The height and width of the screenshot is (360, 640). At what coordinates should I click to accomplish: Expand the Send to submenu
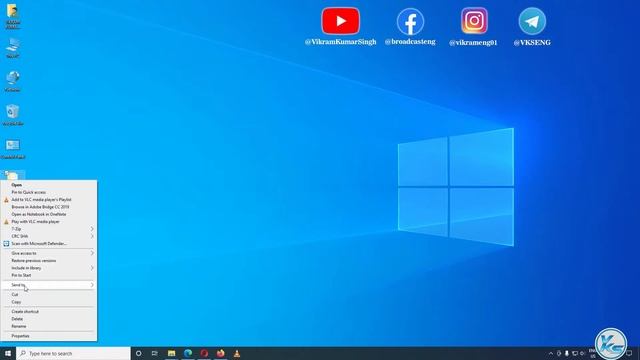(x=49, y=285)
